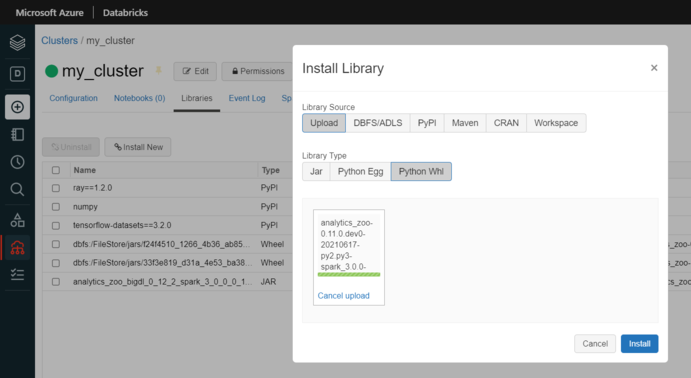
Task: Select Upload as library source
Action: (324, 123)
